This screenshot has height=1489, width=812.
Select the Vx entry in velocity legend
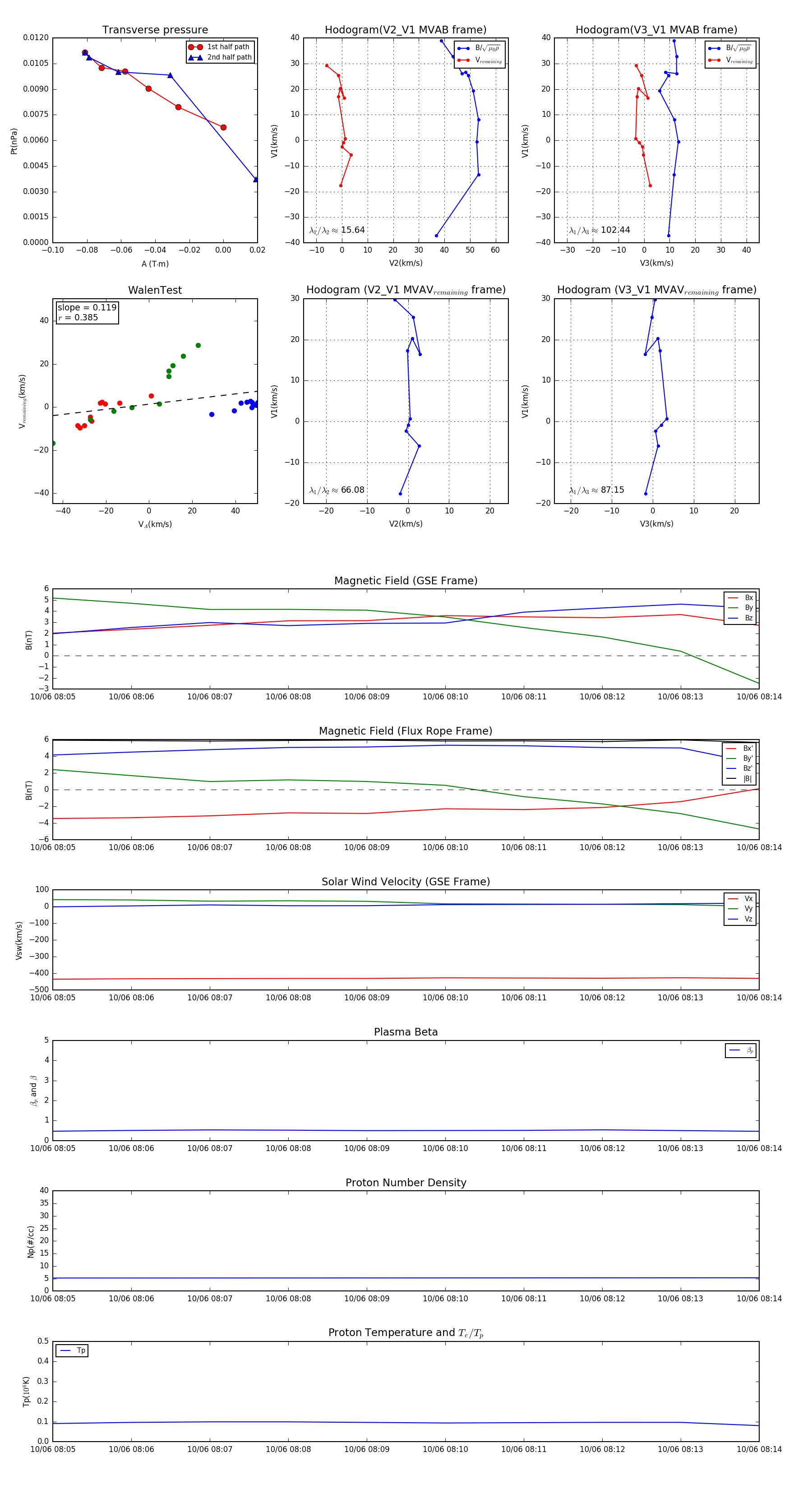point(740,899)
